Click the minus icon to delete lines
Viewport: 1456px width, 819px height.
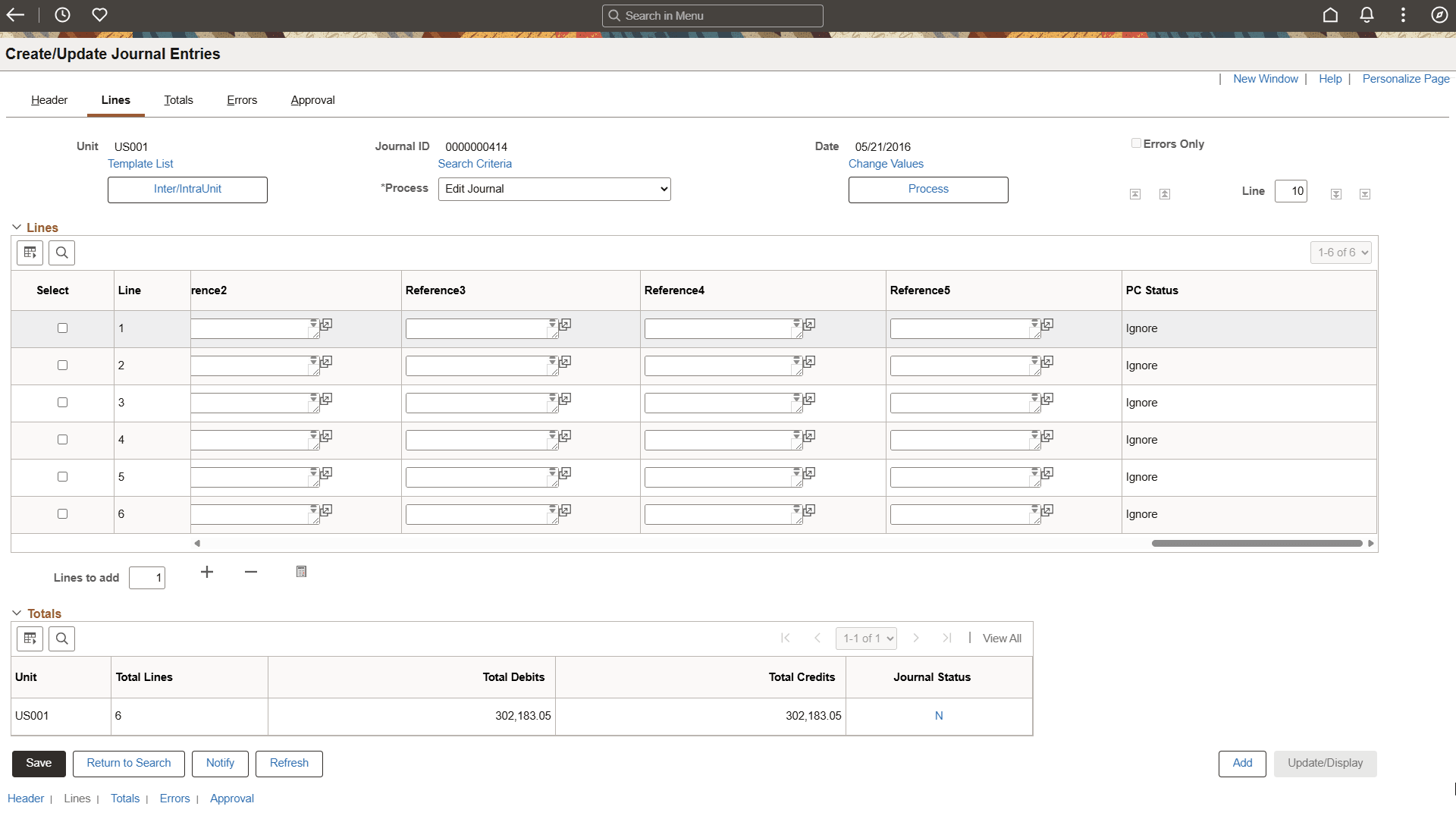pyautogui.click(x=251, y=572)
